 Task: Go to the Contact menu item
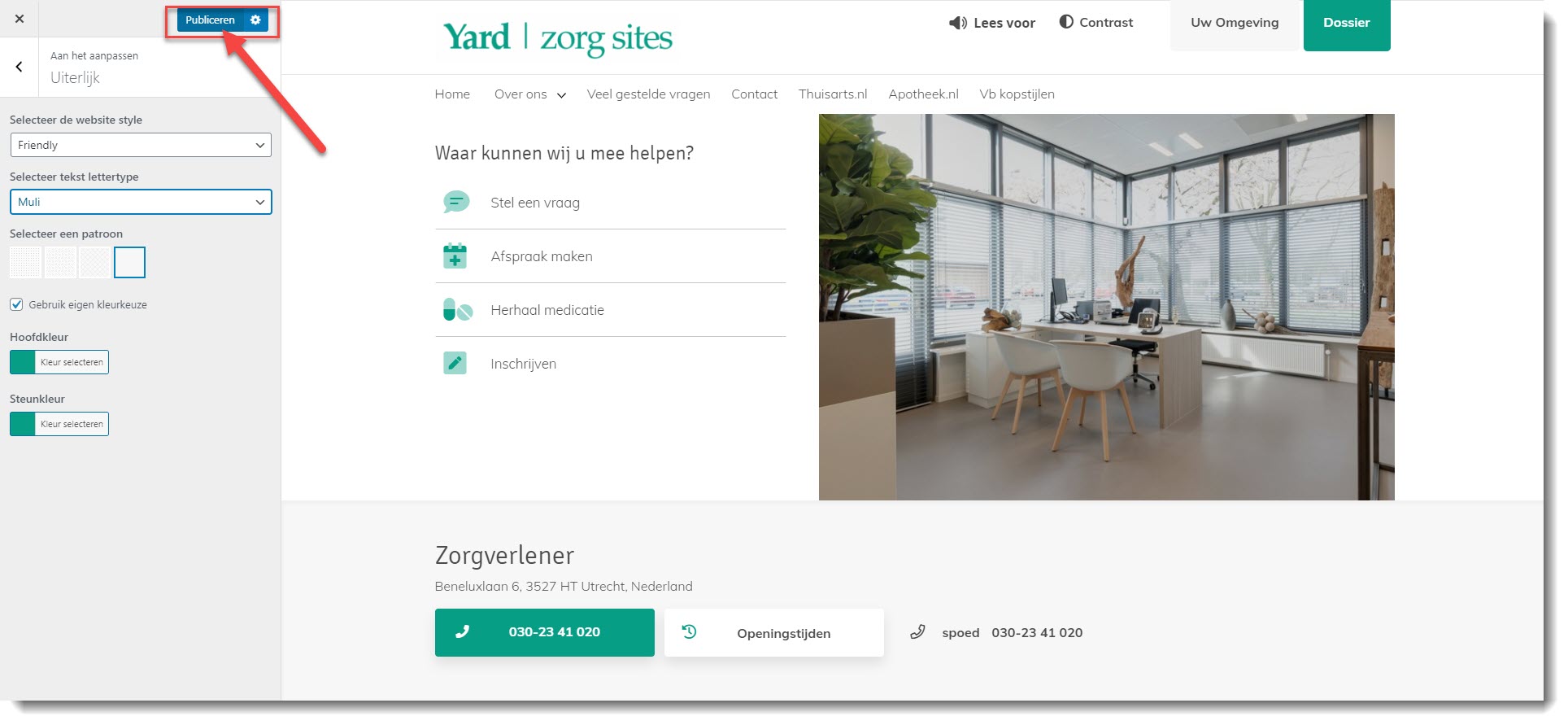(754, 94)
